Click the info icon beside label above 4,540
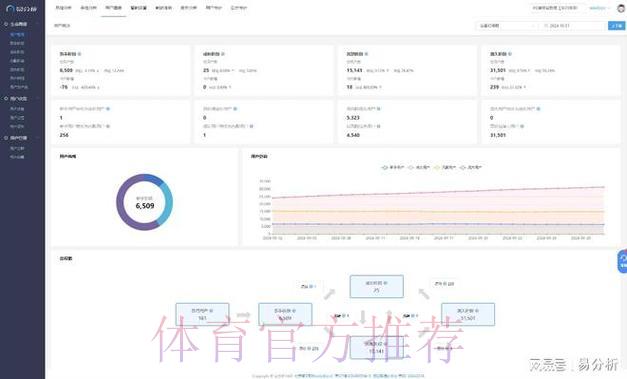 tap(379, 126)
